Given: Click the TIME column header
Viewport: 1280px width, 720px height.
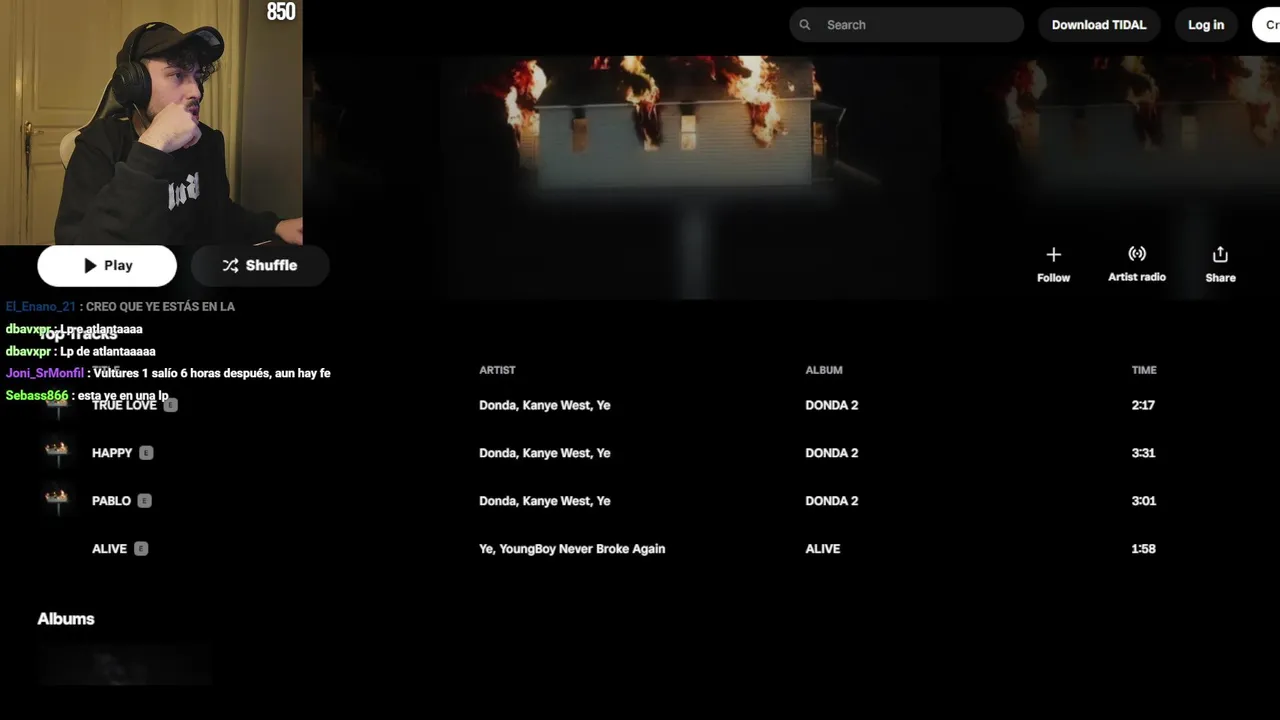Looking at the screenshot, I should [x=1144, y=370].
